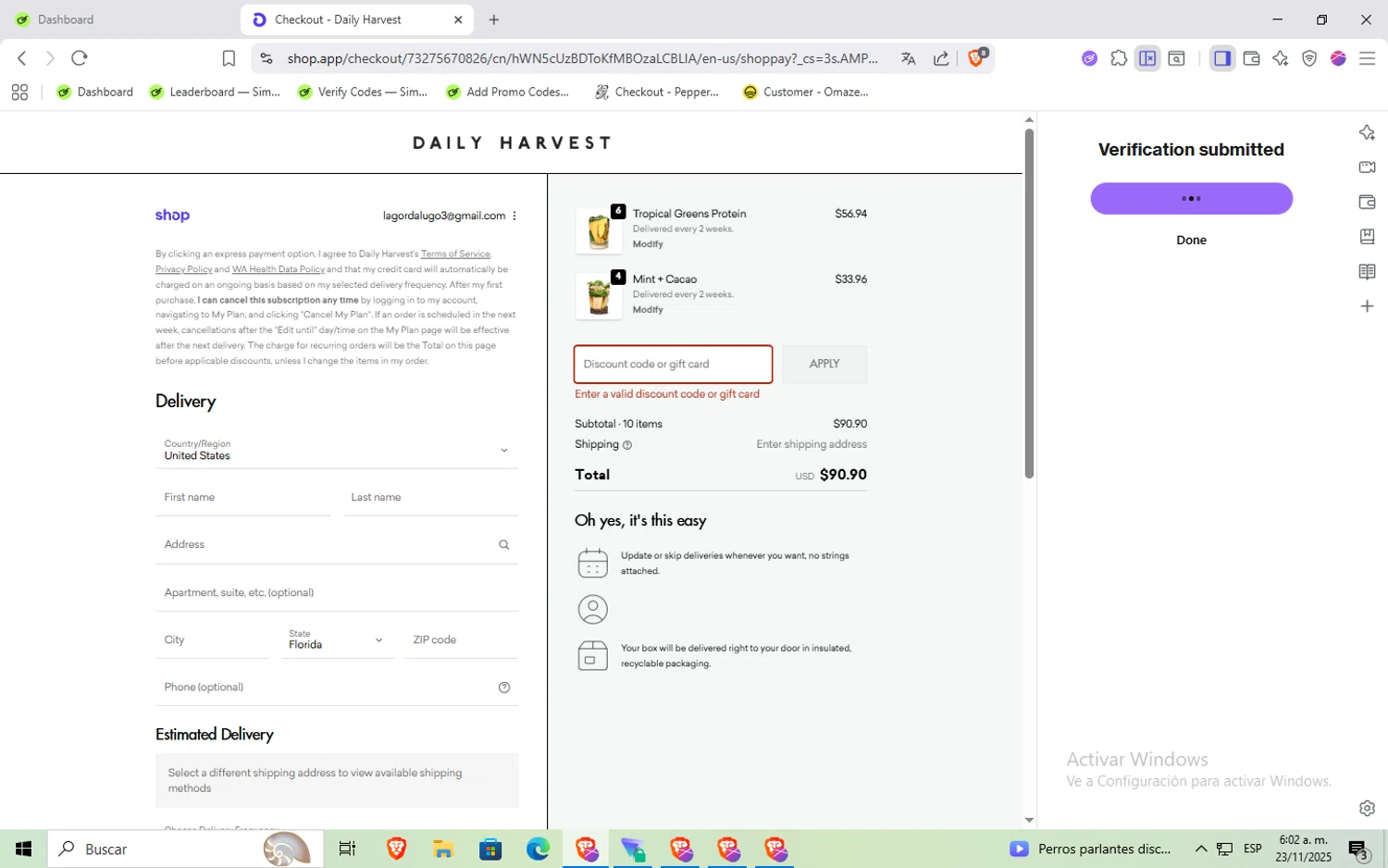The height and width of the screenshot is (868, 1388).
Task: Open more options beside the email address
Action: click(x=514, y=216)
